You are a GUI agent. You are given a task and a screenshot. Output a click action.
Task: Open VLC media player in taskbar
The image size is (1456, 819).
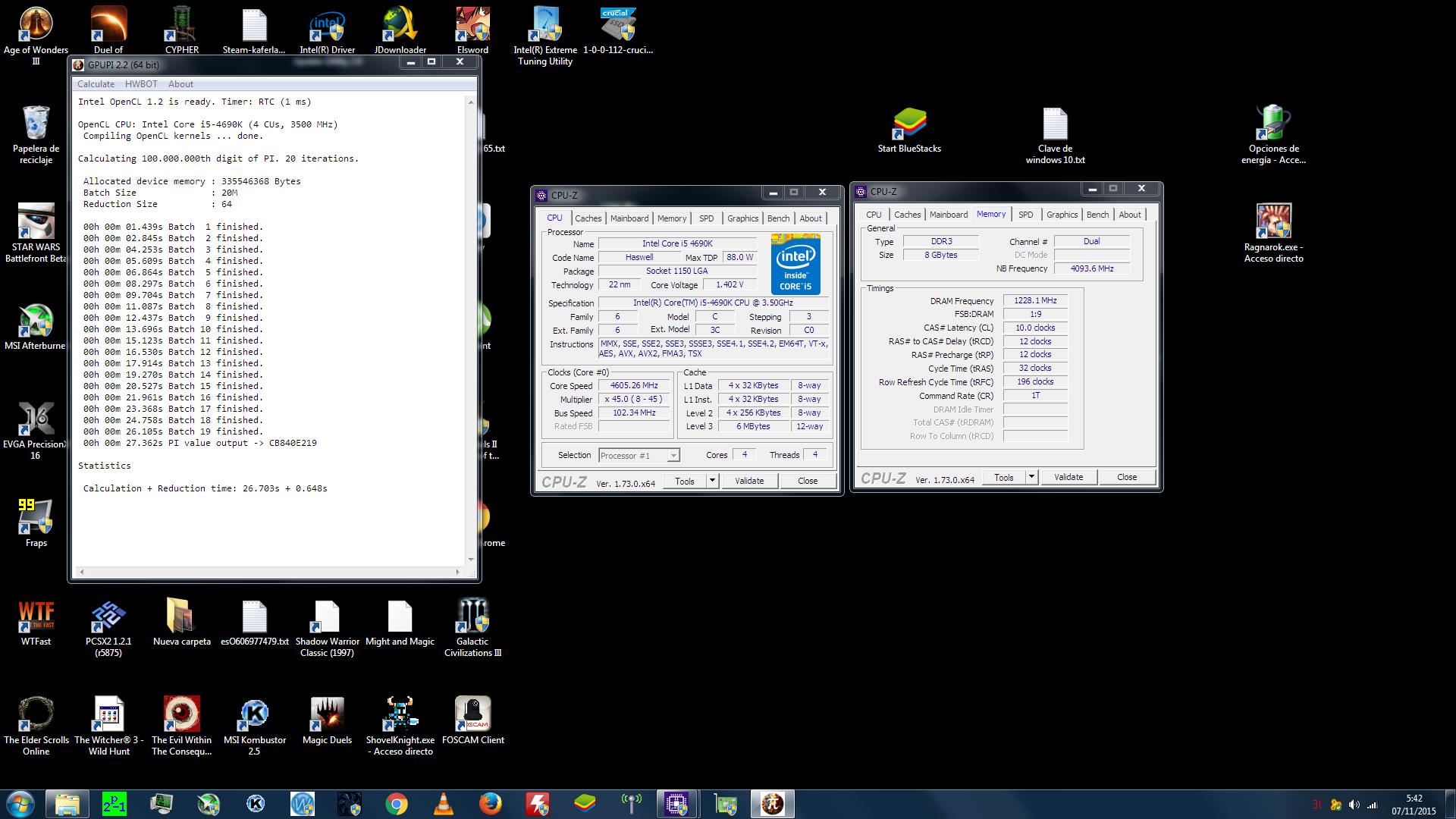pyautogui.click(x=443, y=804)
